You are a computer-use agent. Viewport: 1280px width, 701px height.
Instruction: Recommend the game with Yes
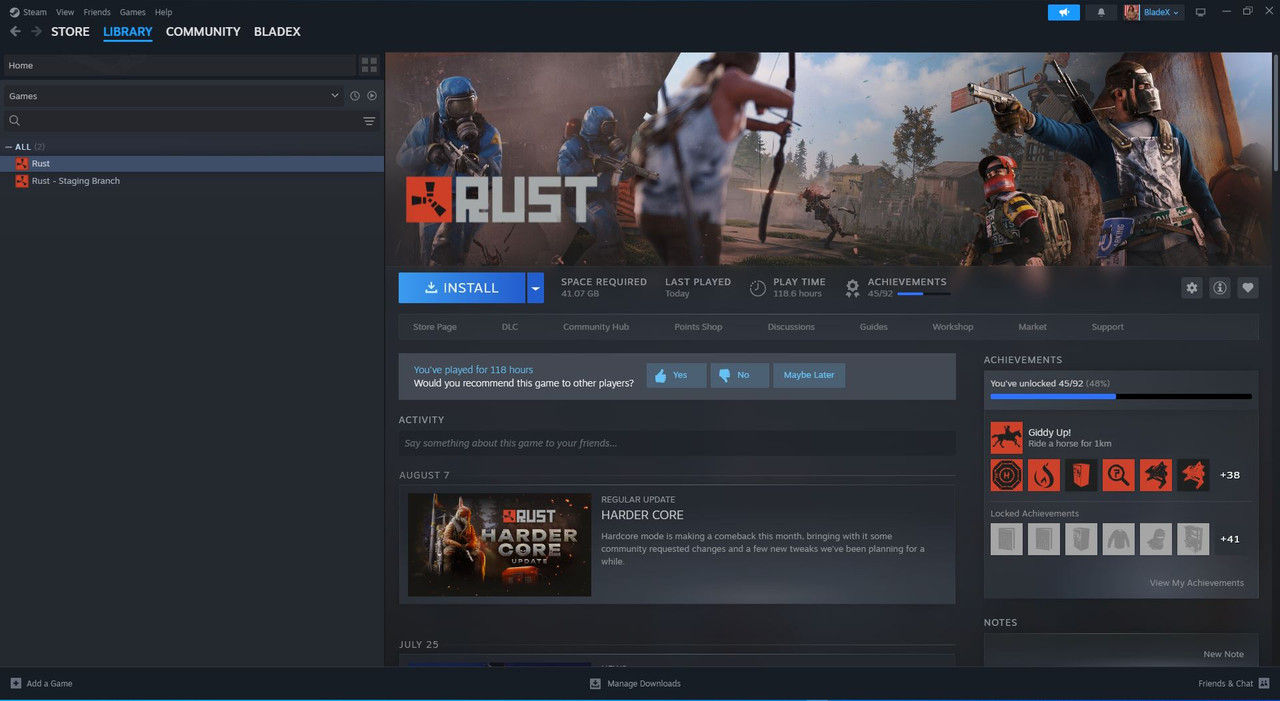[x=676, y=375]
